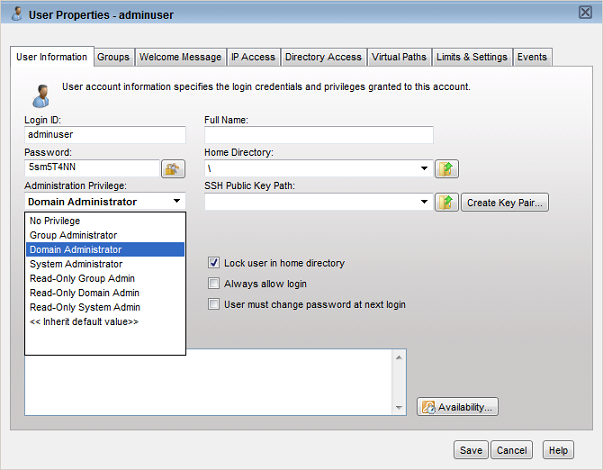Open the Availability settings button
This screenshot has height=470, width=603.
tap(457, 407)
